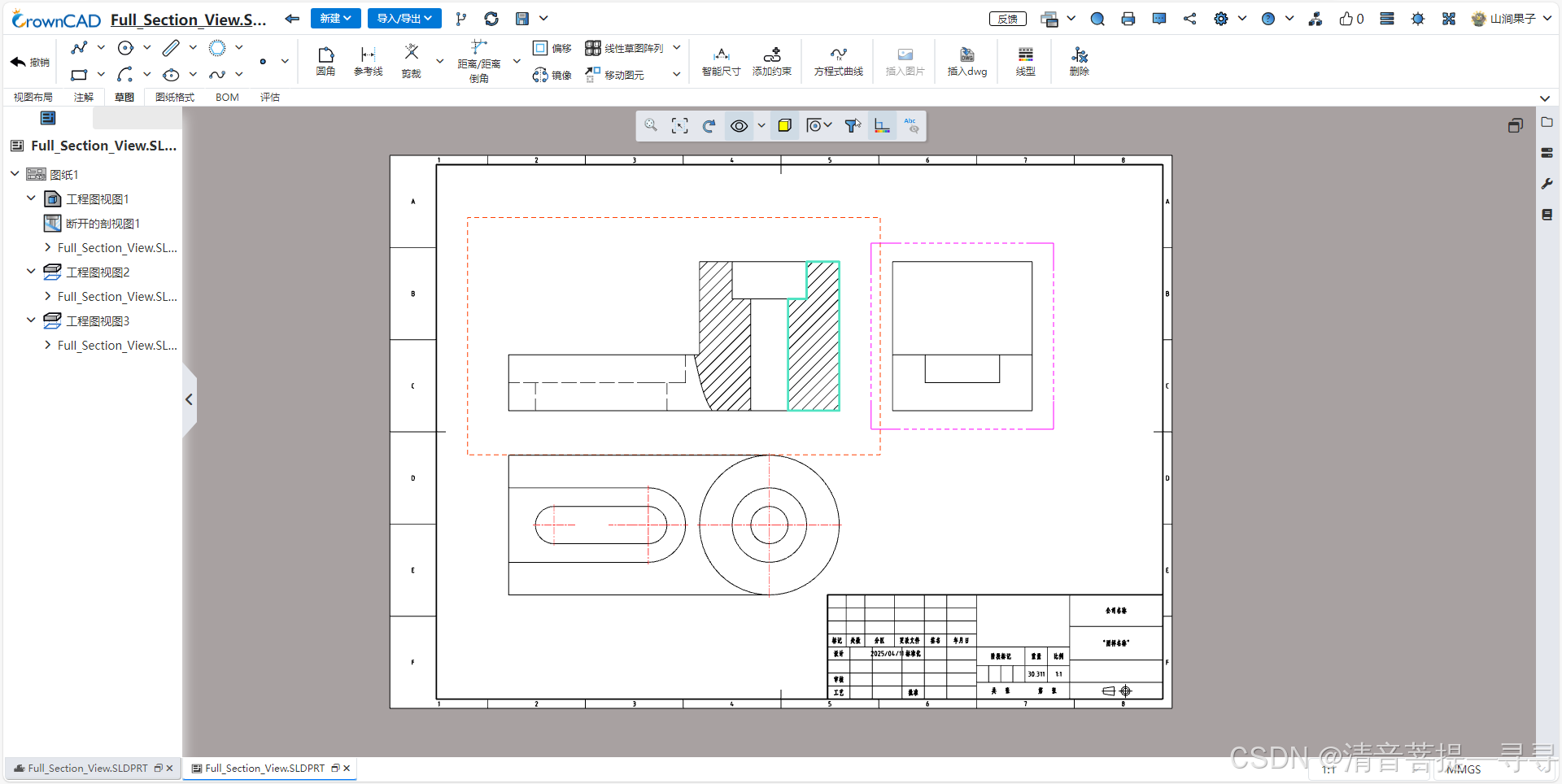Collapse the 工程图视图1 node
Viewport: 1562px width, 784px height.
coord(31,198)
